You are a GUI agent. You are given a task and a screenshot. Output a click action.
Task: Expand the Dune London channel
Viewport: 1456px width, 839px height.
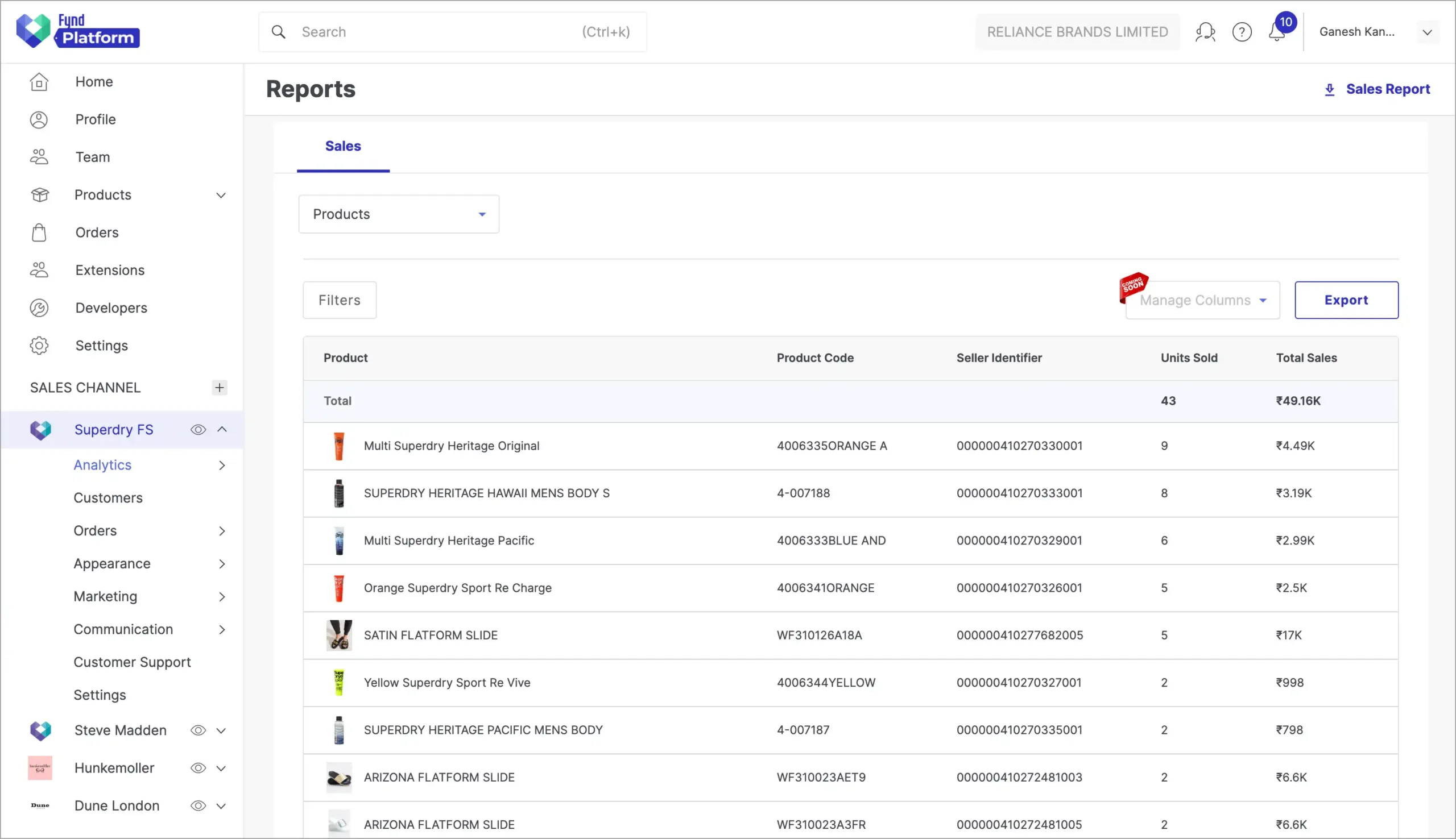(222, 805)
